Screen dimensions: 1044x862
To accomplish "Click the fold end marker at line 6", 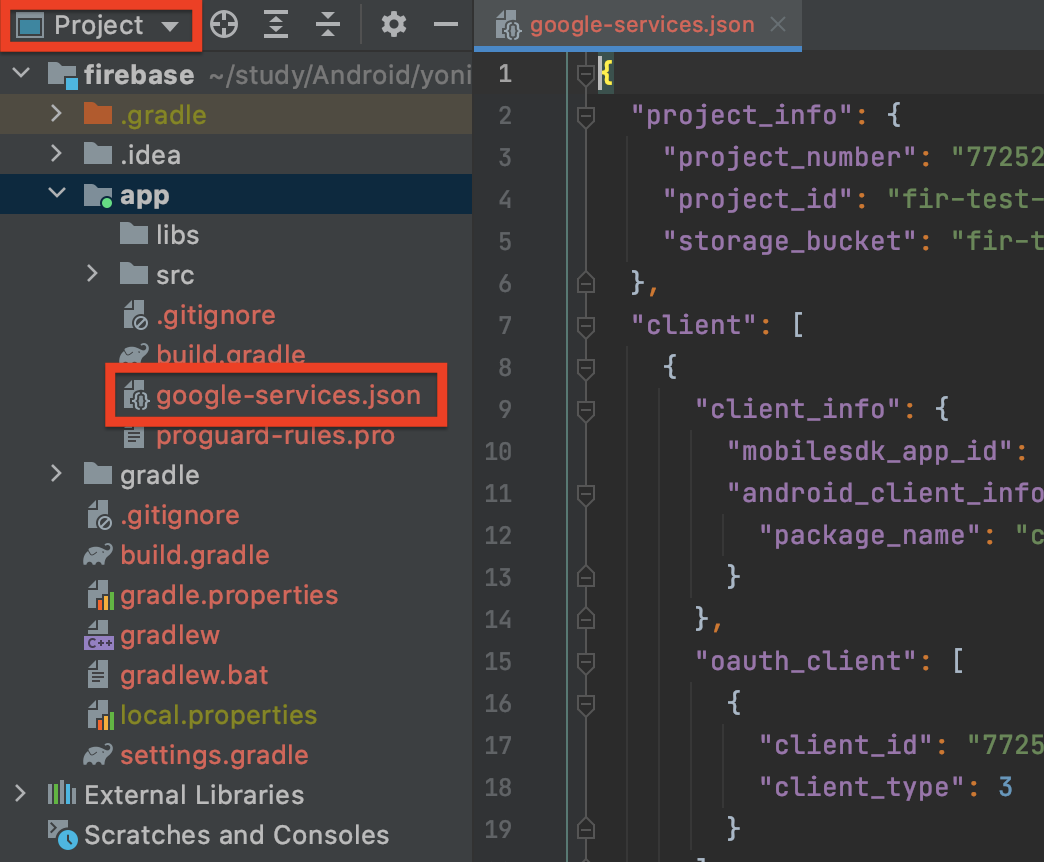I will (x=586, y=283).
